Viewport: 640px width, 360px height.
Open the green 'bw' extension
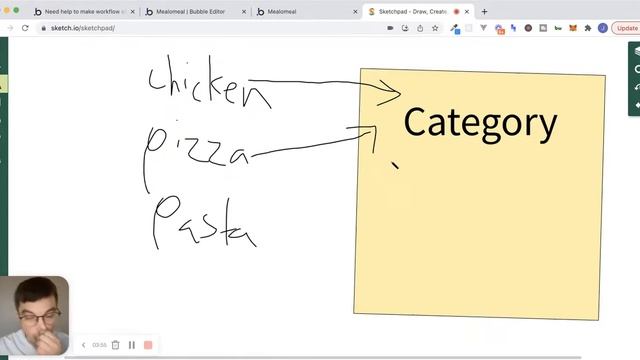point(558,28)
